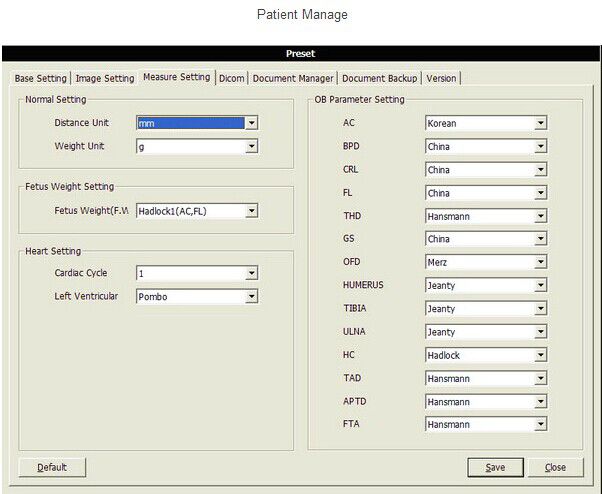Switch to the Image Setting tab
602x494 pixels.
click(x=104, y=78)
